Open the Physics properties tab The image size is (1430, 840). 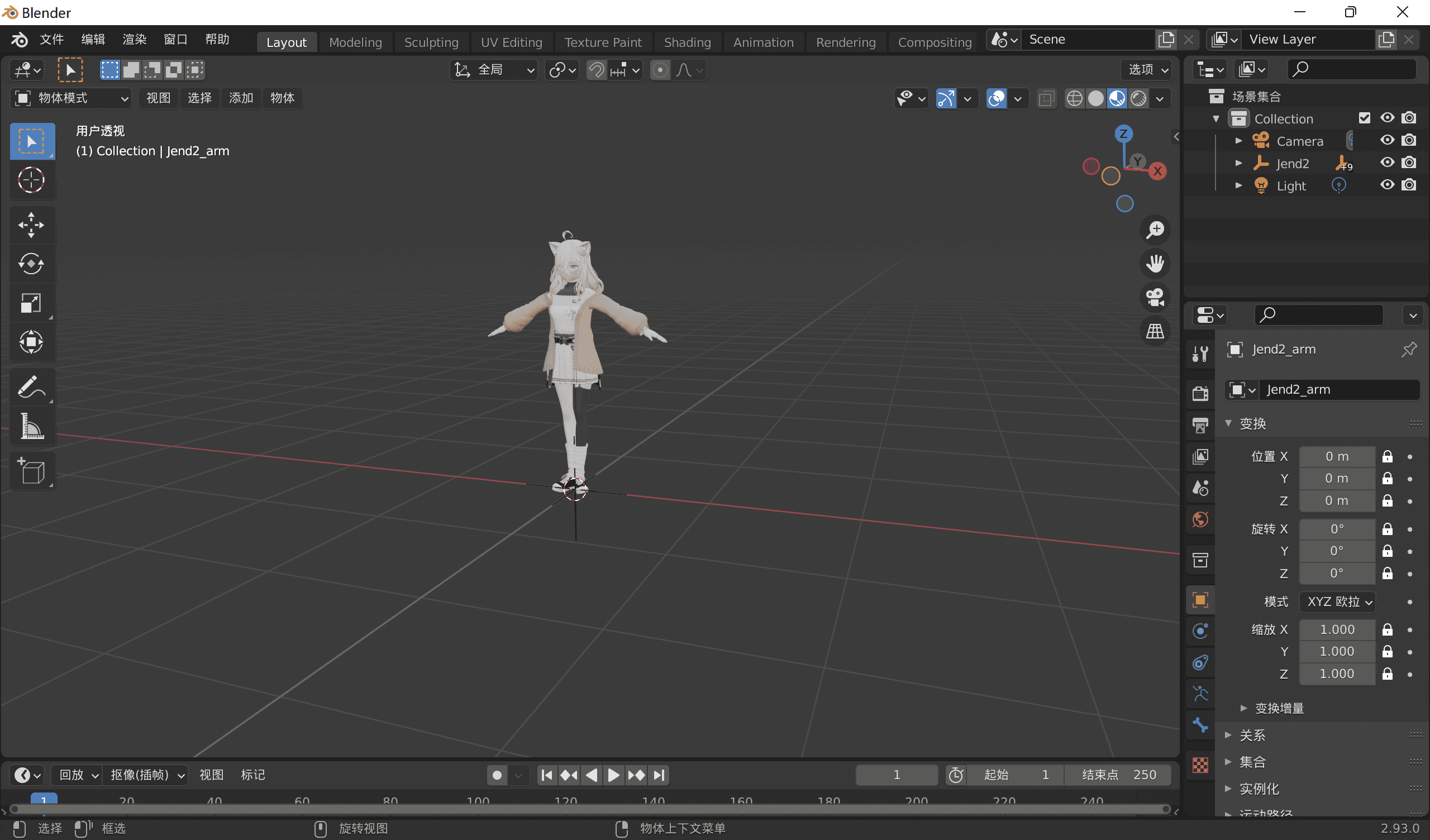tap(1200, 631)
